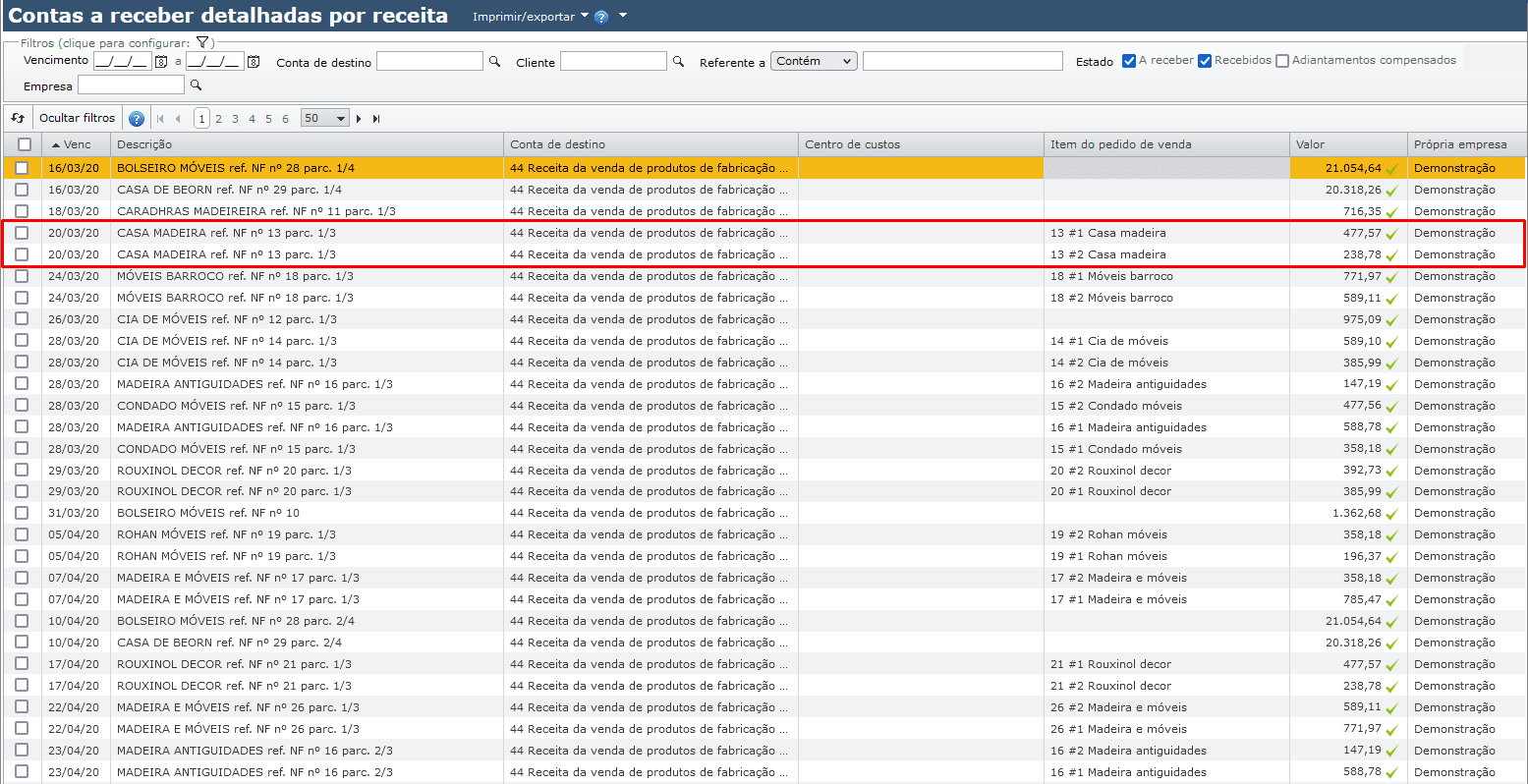Click the magnifier next to Conta de destino field
The width and height of the screenshot is (1528, 784).
pos(494,62)
